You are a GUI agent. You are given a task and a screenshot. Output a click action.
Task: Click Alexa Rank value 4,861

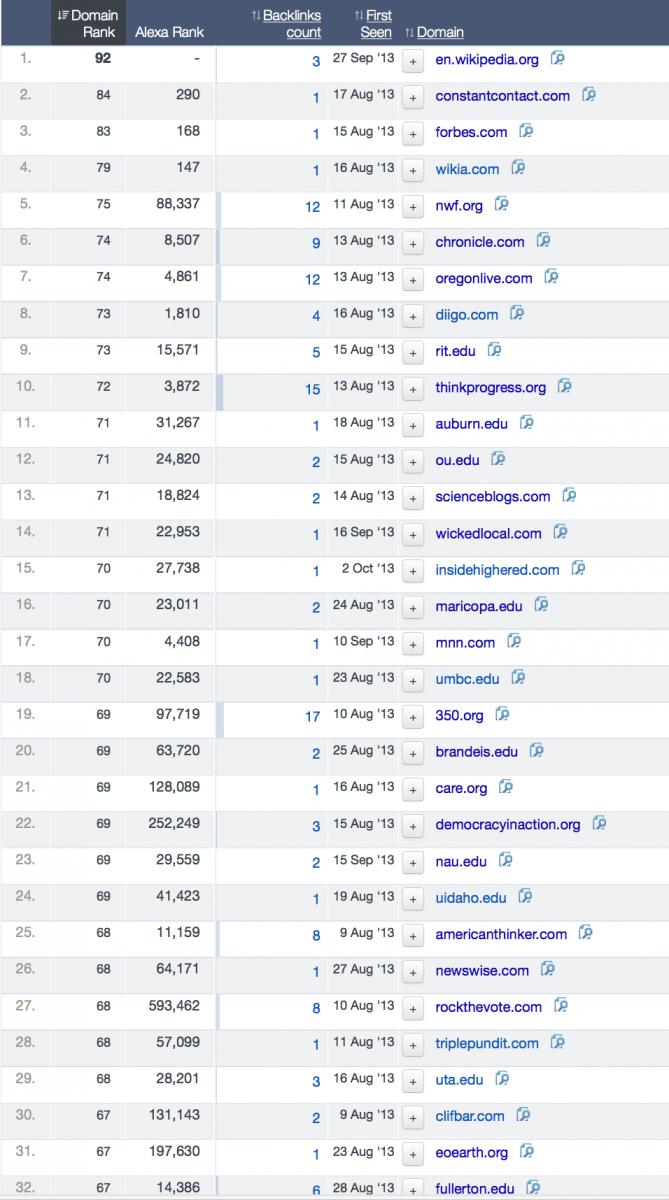pos(182,277)
